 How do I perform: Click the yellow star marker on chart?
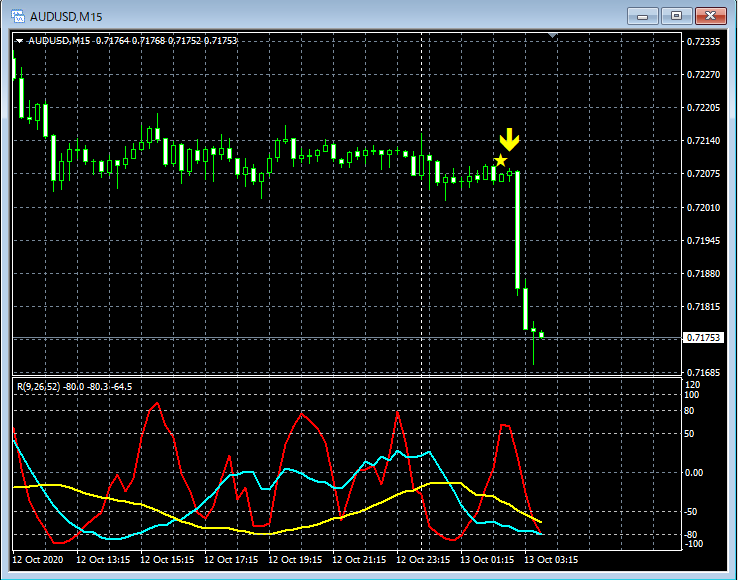(x=500, y=161)
